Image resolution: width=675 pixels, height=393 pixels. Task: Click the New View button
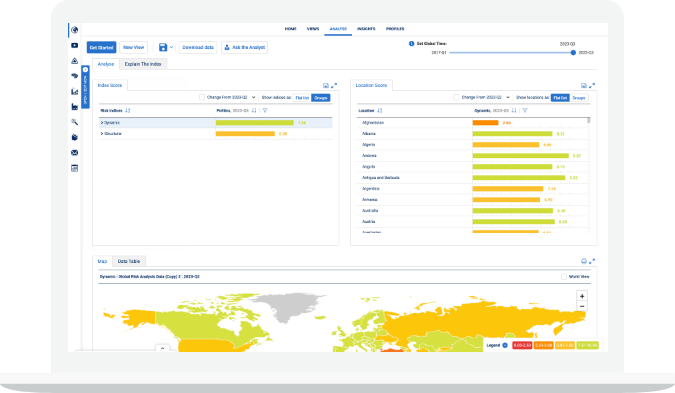pos(133,47)
